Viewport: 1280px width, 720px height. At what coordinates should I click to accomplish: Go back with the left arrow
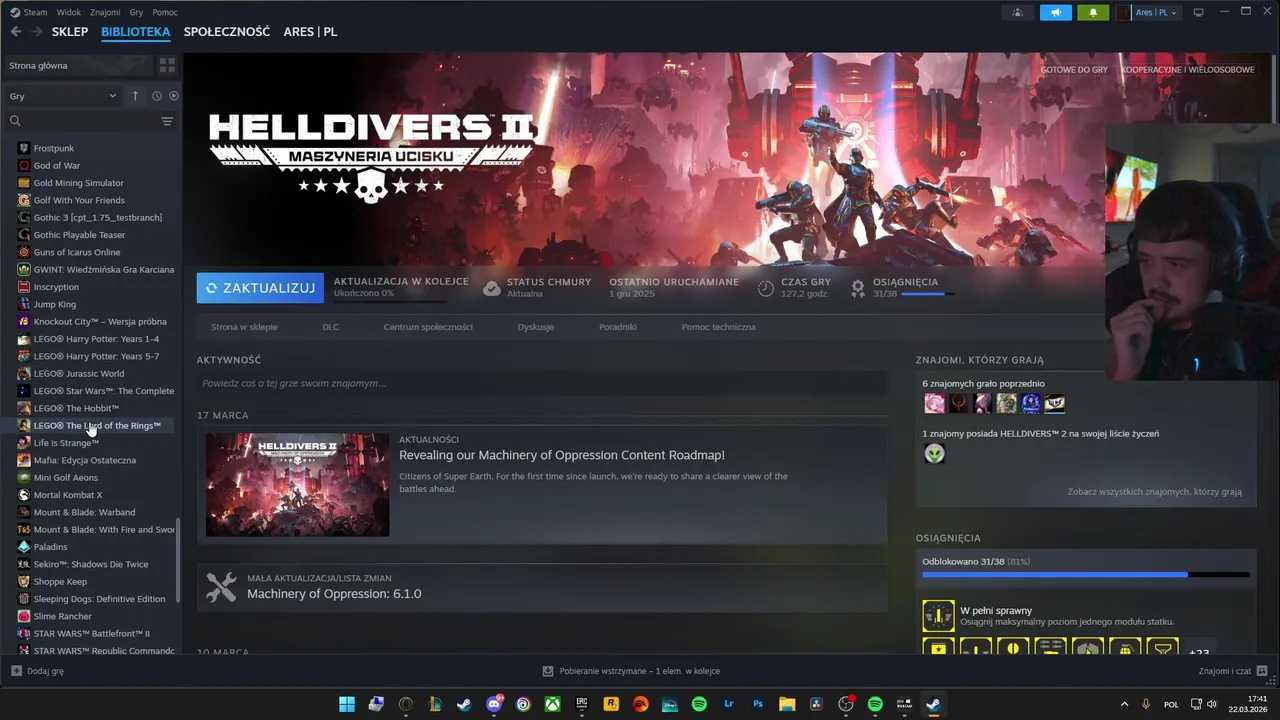(x=16, y=32)
